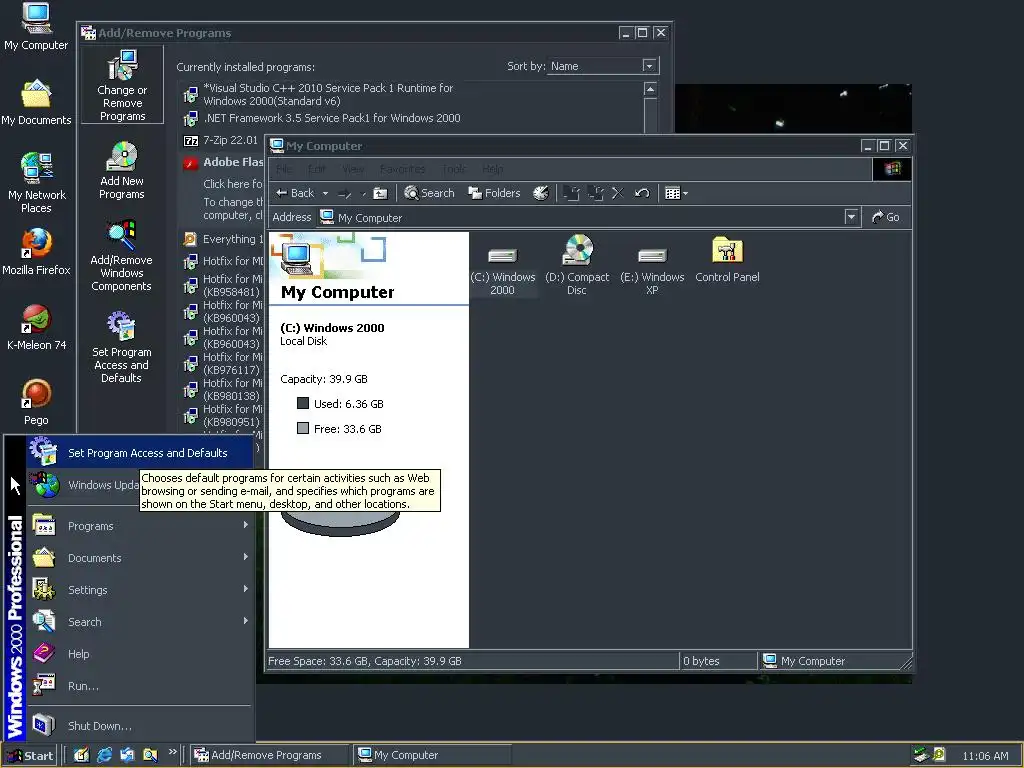1024x768 pixels.
Task: Open Mozilla Firefox desktop shortcut
Action: click(36, 252)
